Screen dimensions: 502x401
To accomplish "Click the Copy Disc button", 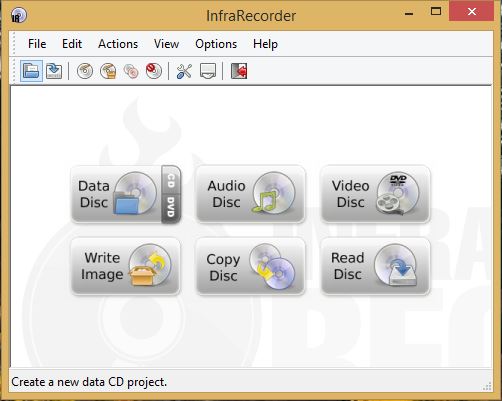I will [251, 266].
